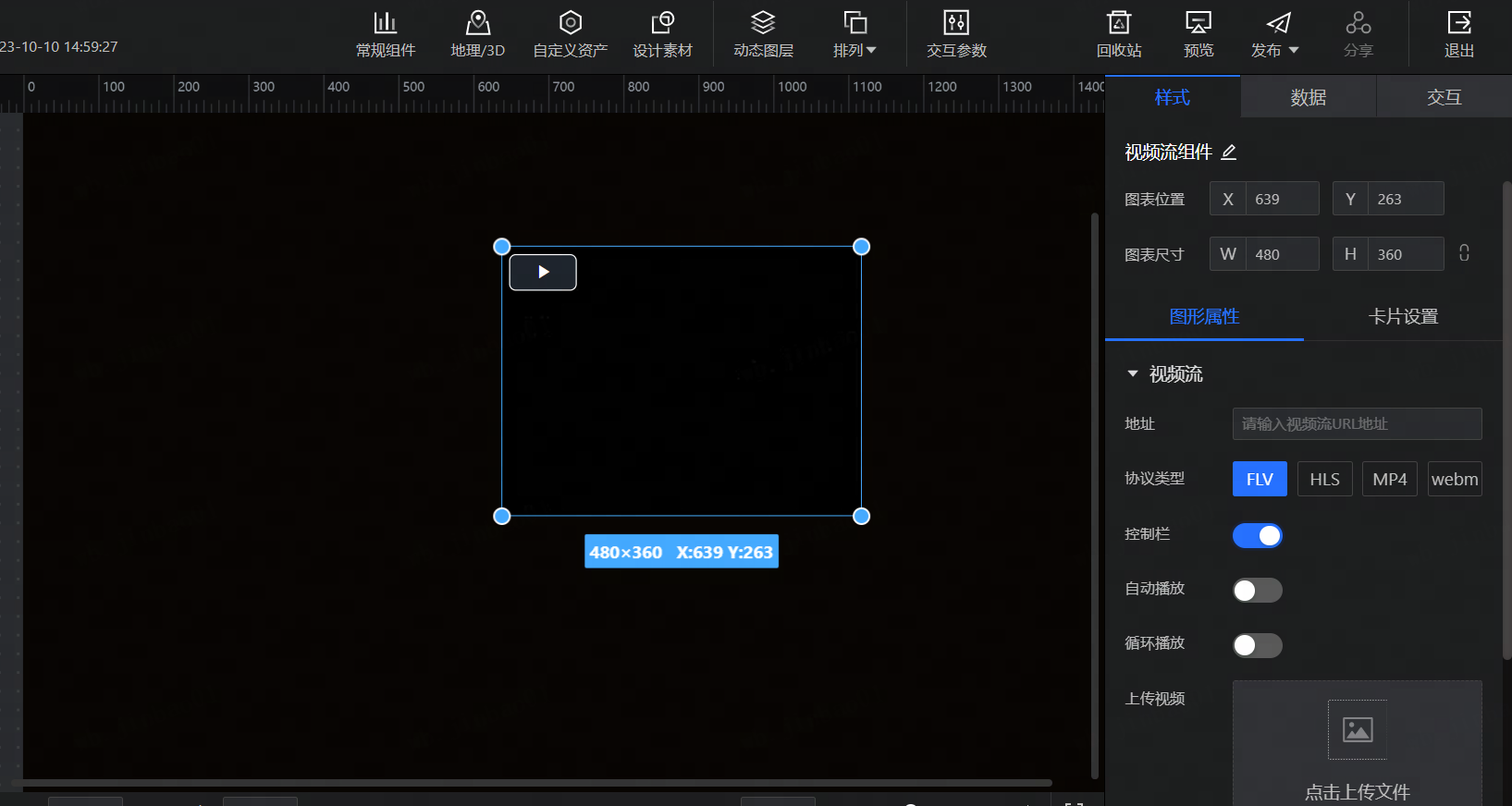Disable the 控制栏 control bar toggle
1512x806 pixels.
click(x=1257, y=535)
